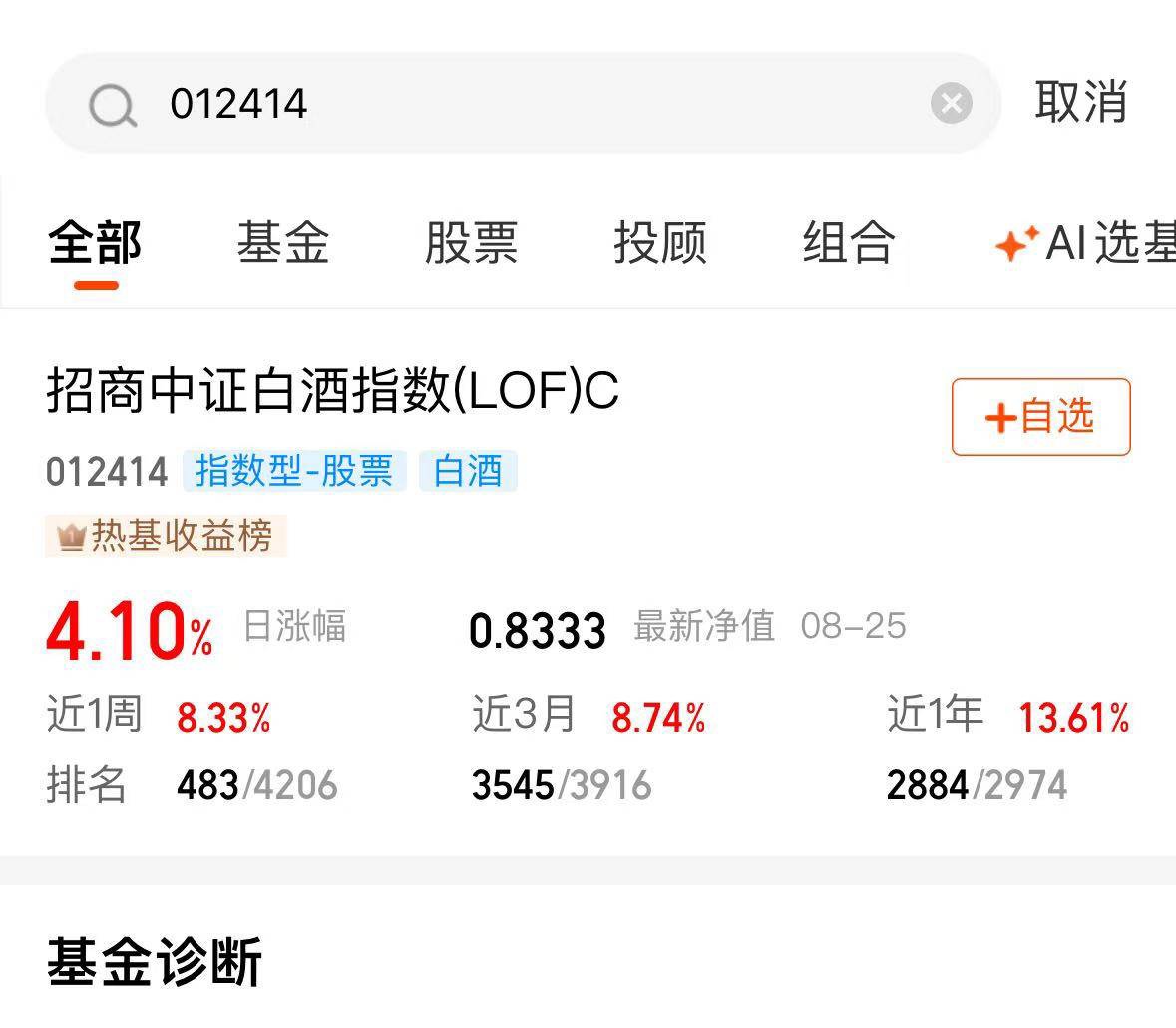Tap latest NAV value 0.8333

click(537, 630)
